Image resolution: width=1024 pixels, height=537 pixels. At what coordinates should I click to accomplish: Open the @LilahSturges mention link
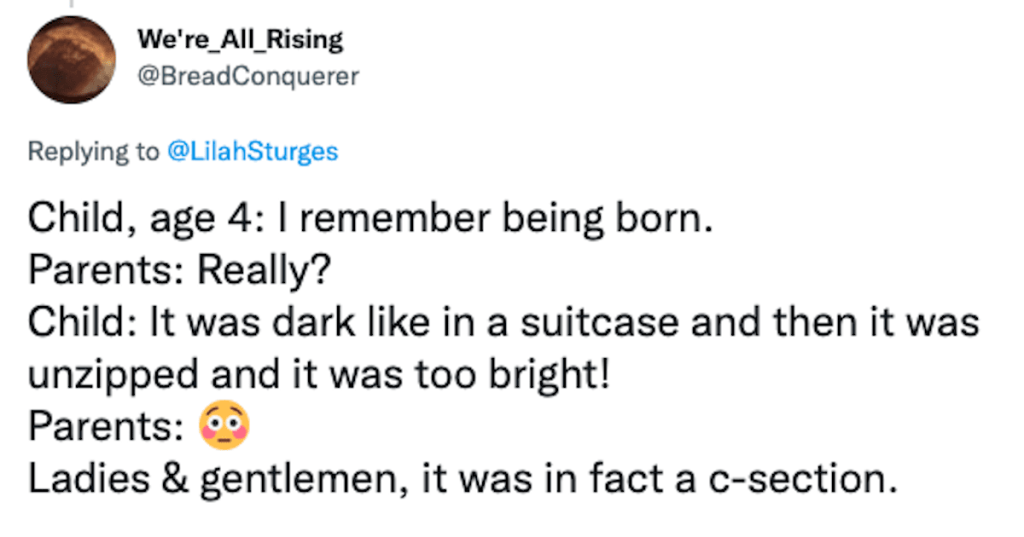click(252, 152)
